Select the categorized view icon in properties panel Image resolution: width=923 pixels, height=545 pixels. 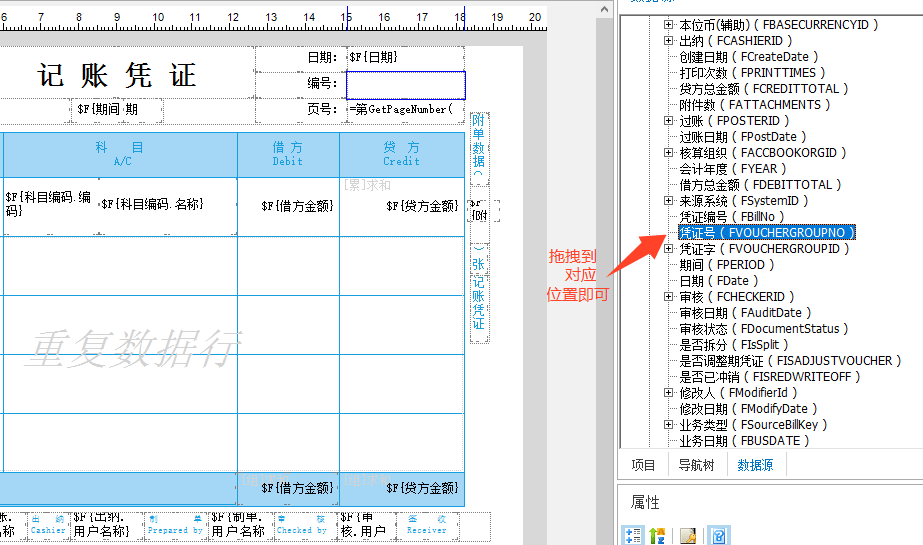[x=633, y=535]
